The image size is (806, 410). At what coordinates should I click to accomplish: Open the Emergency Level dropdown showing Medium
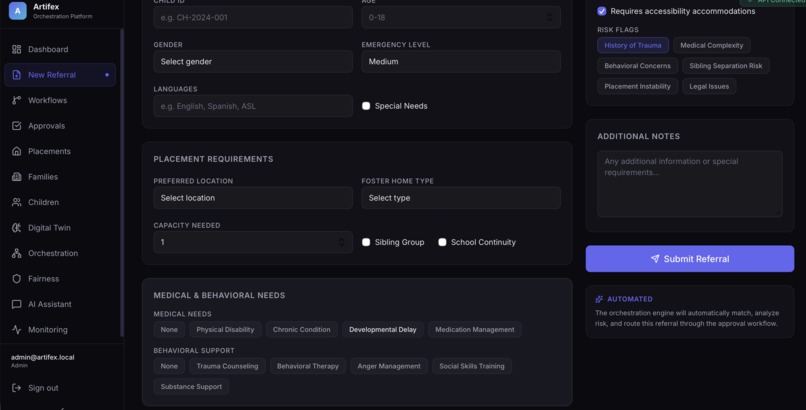(x=461, y=62)
